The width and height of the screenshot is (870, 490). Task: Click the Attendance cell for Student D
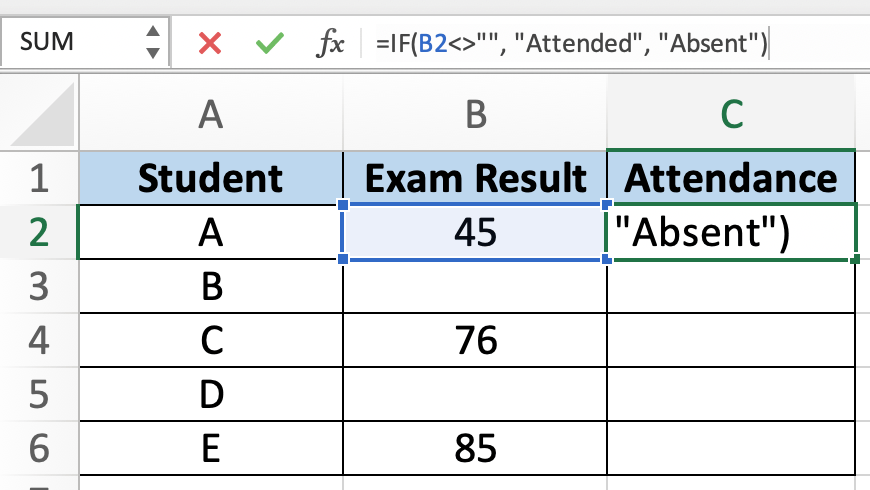click(732, 395)
